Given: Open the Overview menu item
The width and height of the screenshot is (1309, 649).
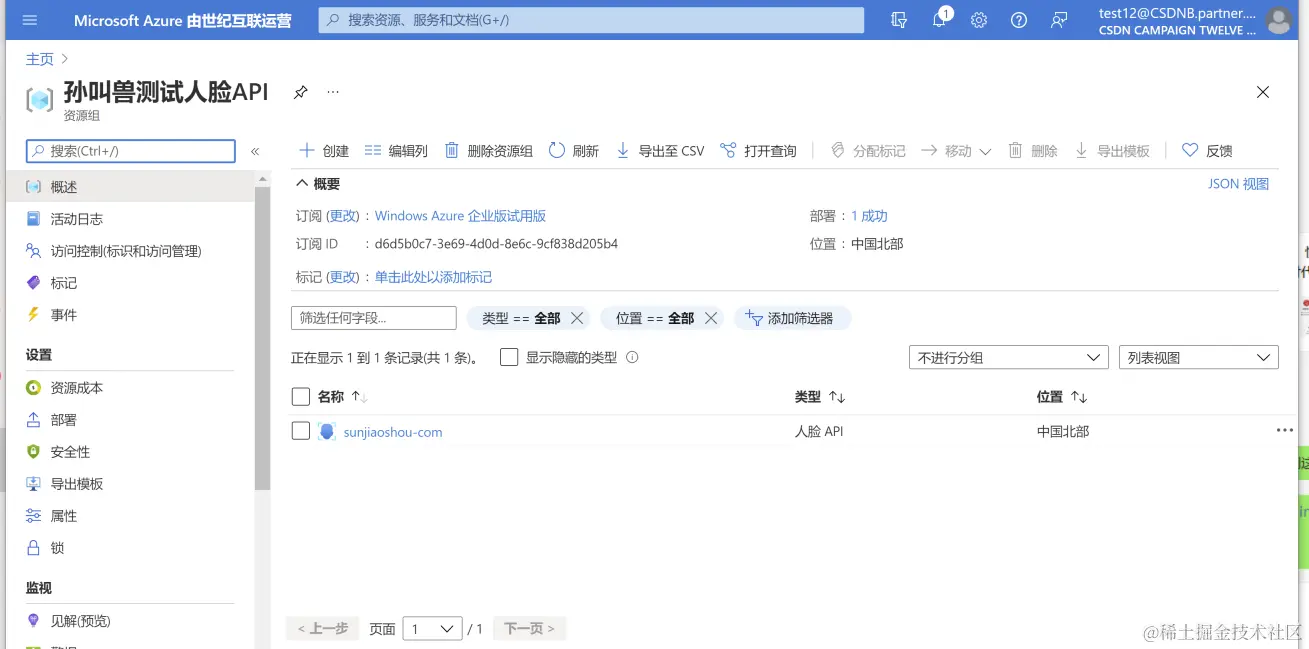Looking at the screenshot, I should coord(130,187).
